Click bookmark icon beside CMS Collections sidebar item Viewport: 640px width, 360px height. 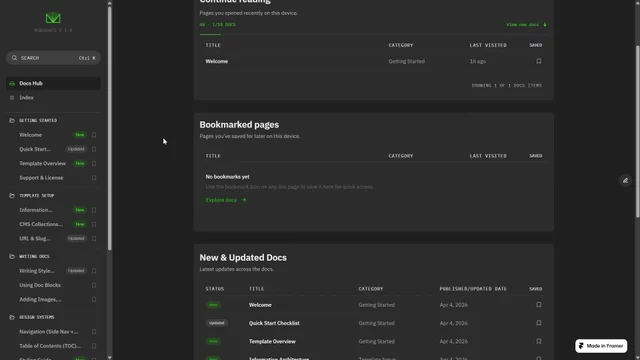point(94,224)
